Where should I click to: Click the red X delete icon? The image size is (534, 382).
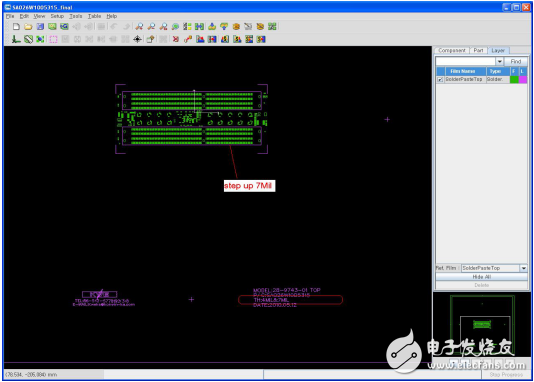tap(175, 39)
